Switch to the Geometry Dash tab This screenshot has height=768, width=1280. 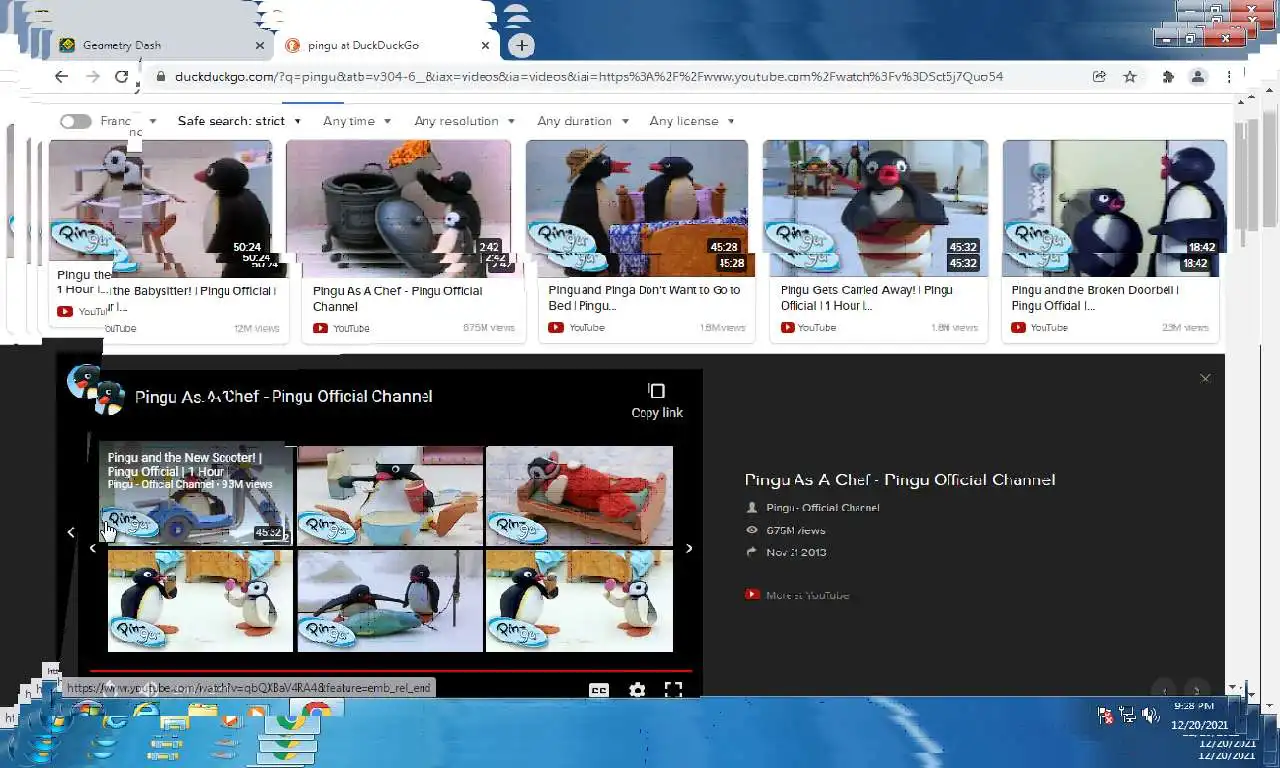[x=160, y=45]
